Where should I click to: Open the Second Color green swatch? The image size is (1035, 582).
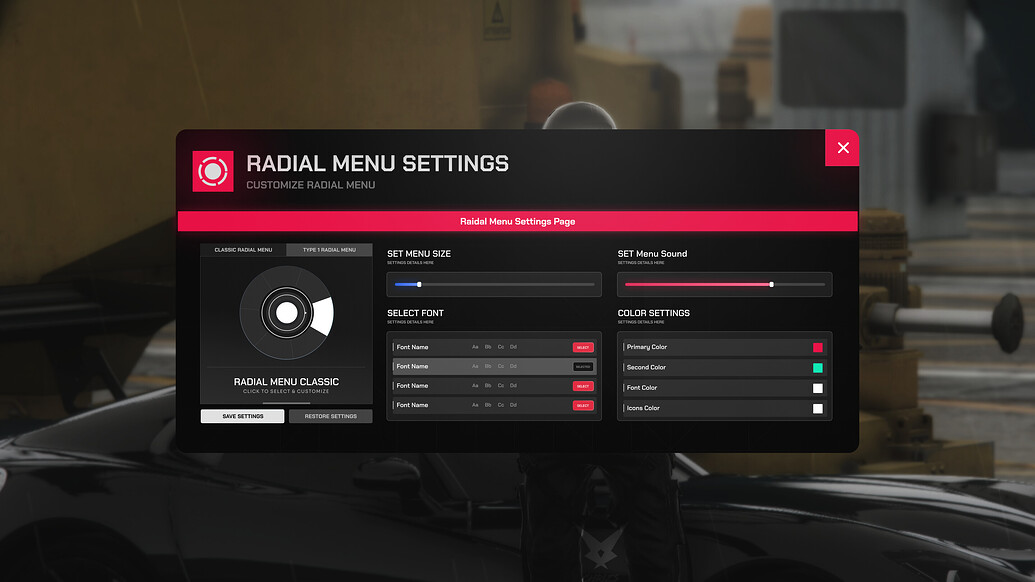(818, 367)
